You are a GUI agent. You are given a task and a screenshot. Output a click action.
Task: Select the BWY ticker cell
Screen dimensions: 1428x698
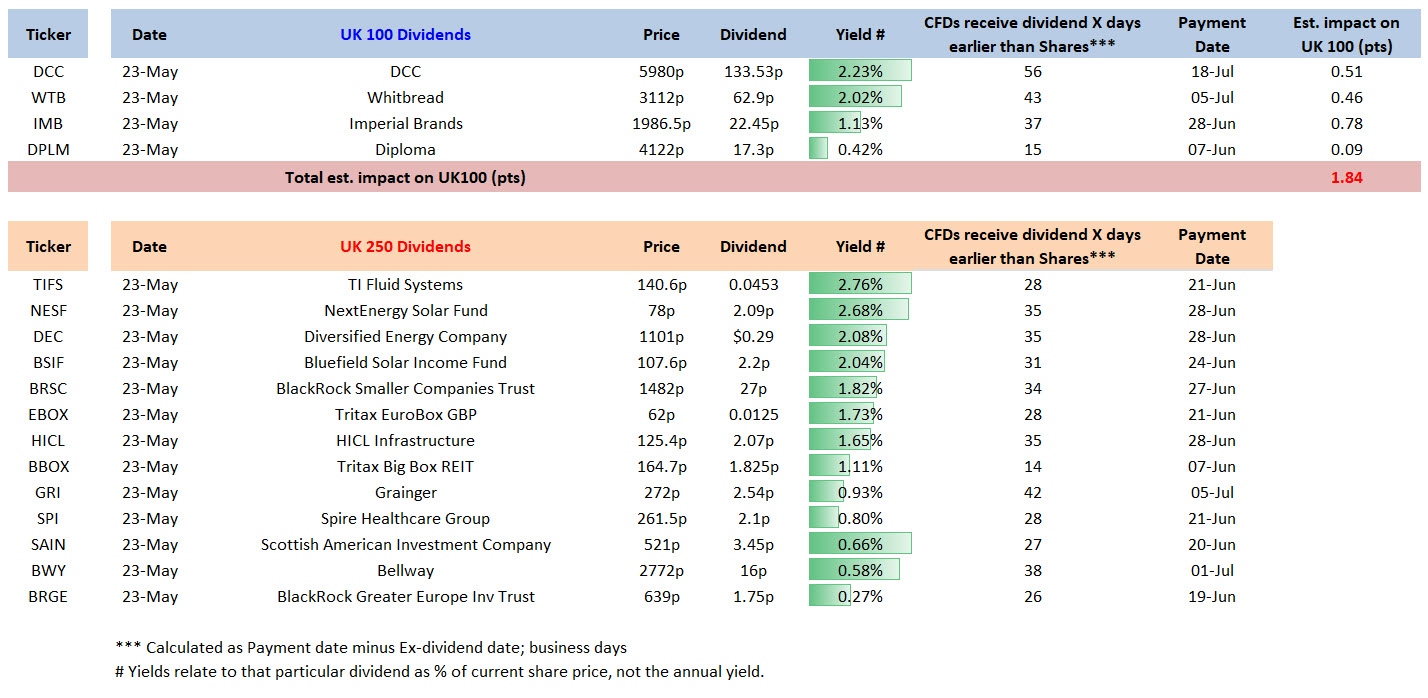click(x=48, y=570)
